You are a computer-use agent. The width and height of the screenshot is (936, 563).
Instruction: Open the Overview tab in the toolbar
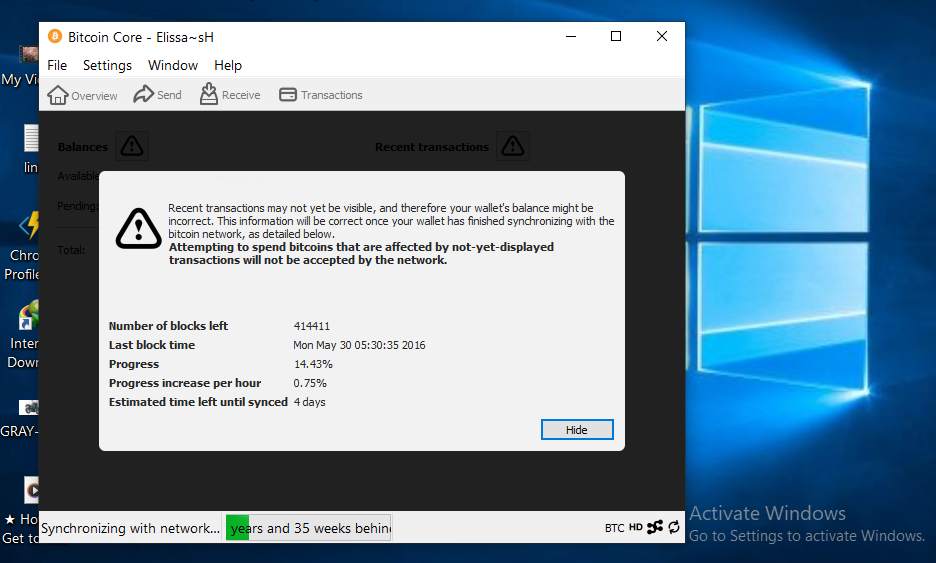point(82,95)
